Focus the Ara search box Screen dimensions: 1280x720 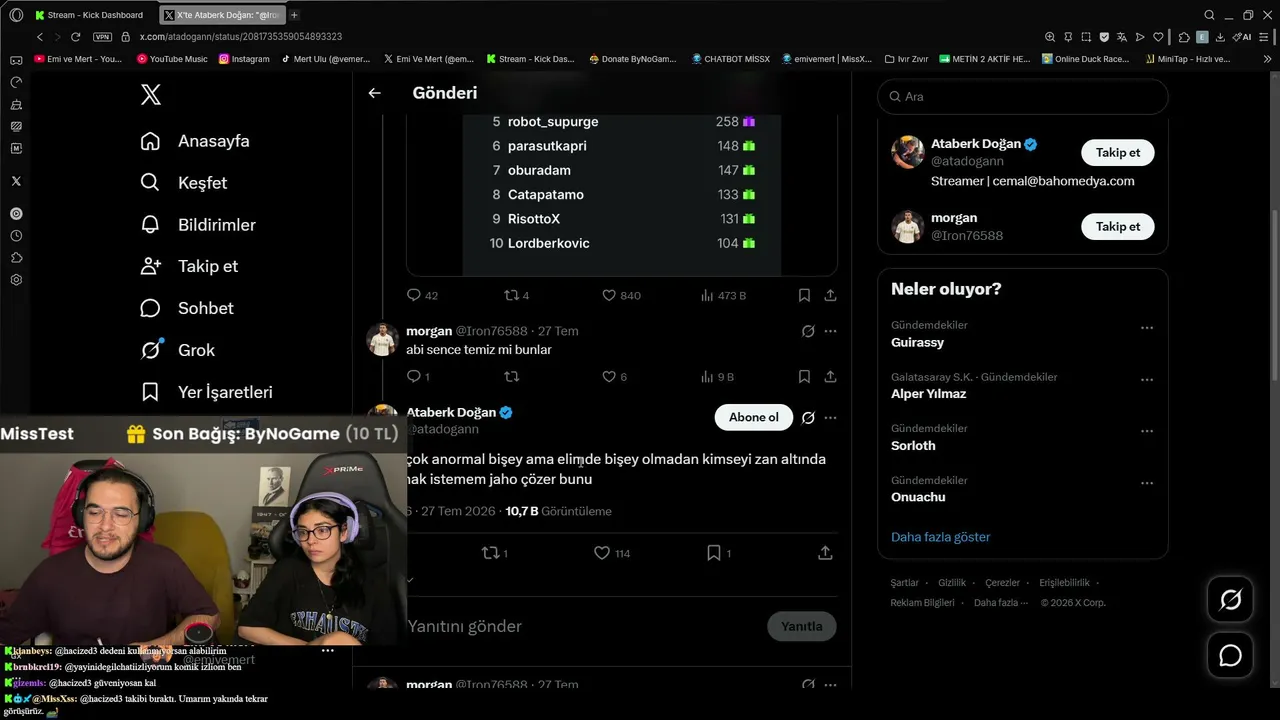[1023, 96]
